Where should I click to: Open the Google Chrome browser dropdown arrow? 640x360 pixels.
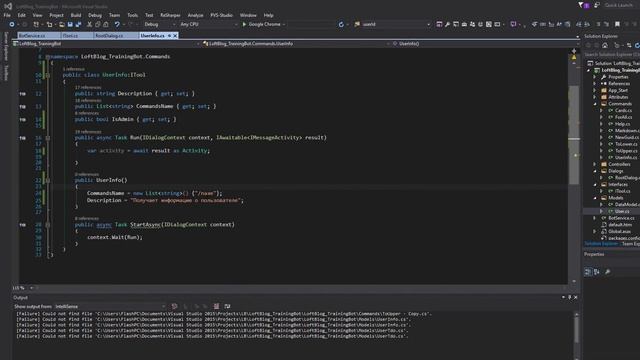pyautogui.click(x=284, y=24)
